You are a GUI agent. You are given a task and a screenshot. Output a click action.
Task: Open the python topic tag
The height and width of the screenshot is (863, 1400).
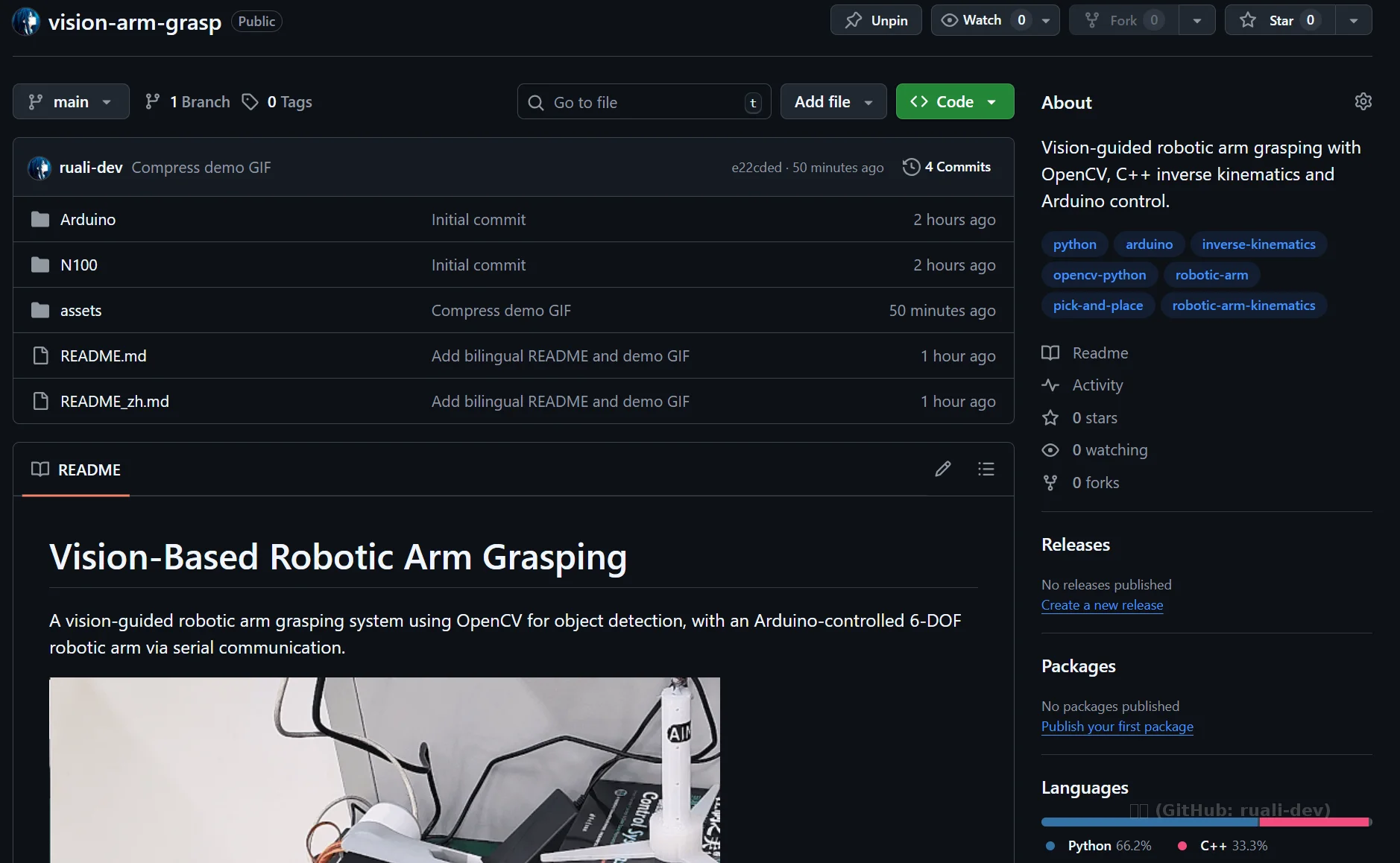(1074, 244)
